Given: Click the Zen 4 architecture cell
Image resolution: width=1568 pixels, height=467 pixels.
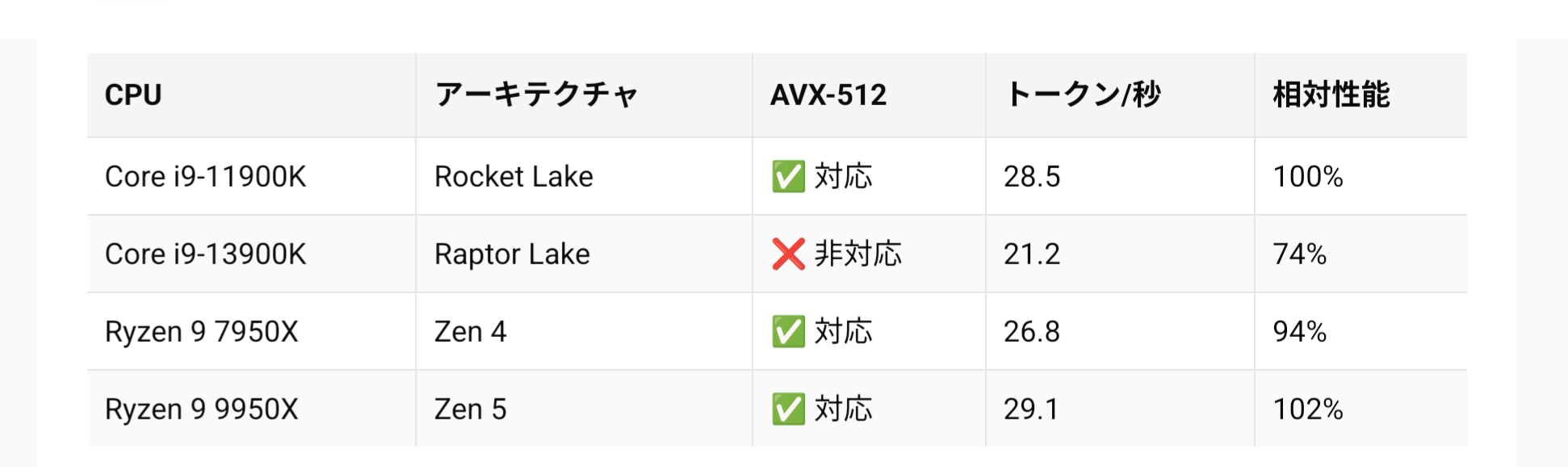Looking at the screenshot, I should click(x=470, y=332).
